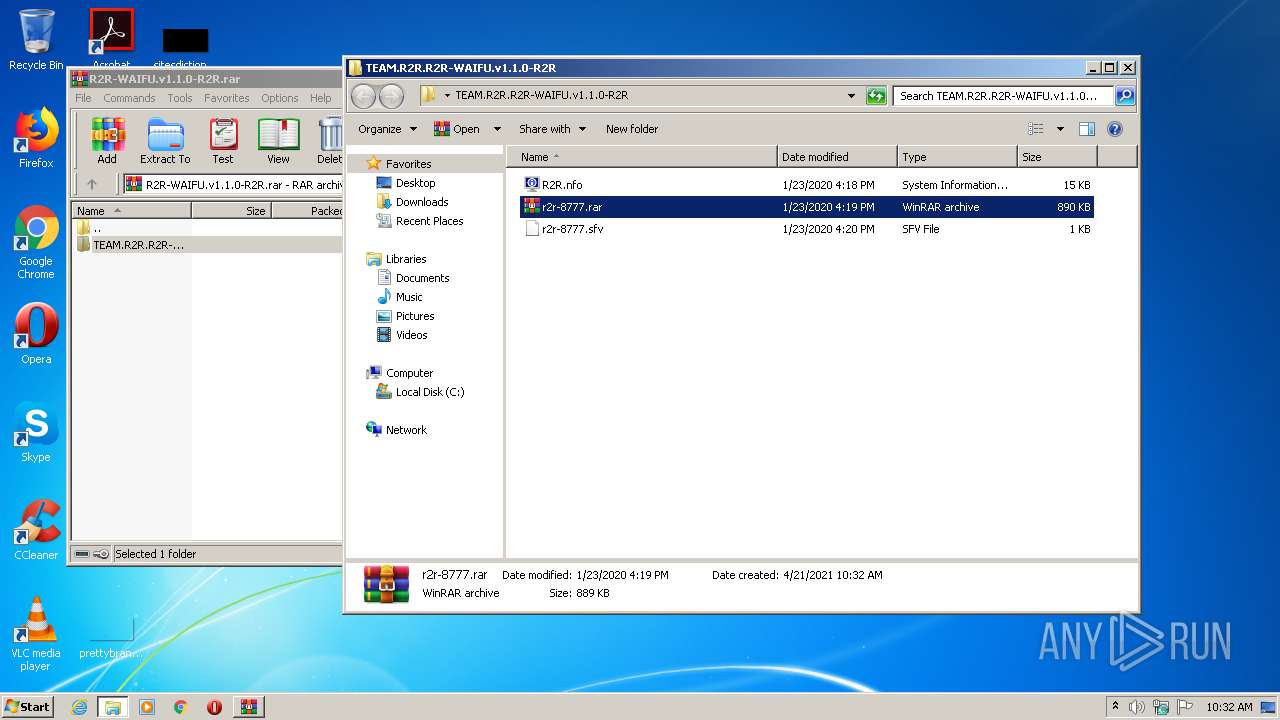Viewport: 1280px width, 720px height.
Task: Select Downloads in the Favorites pane
Action: pos(421,202)
